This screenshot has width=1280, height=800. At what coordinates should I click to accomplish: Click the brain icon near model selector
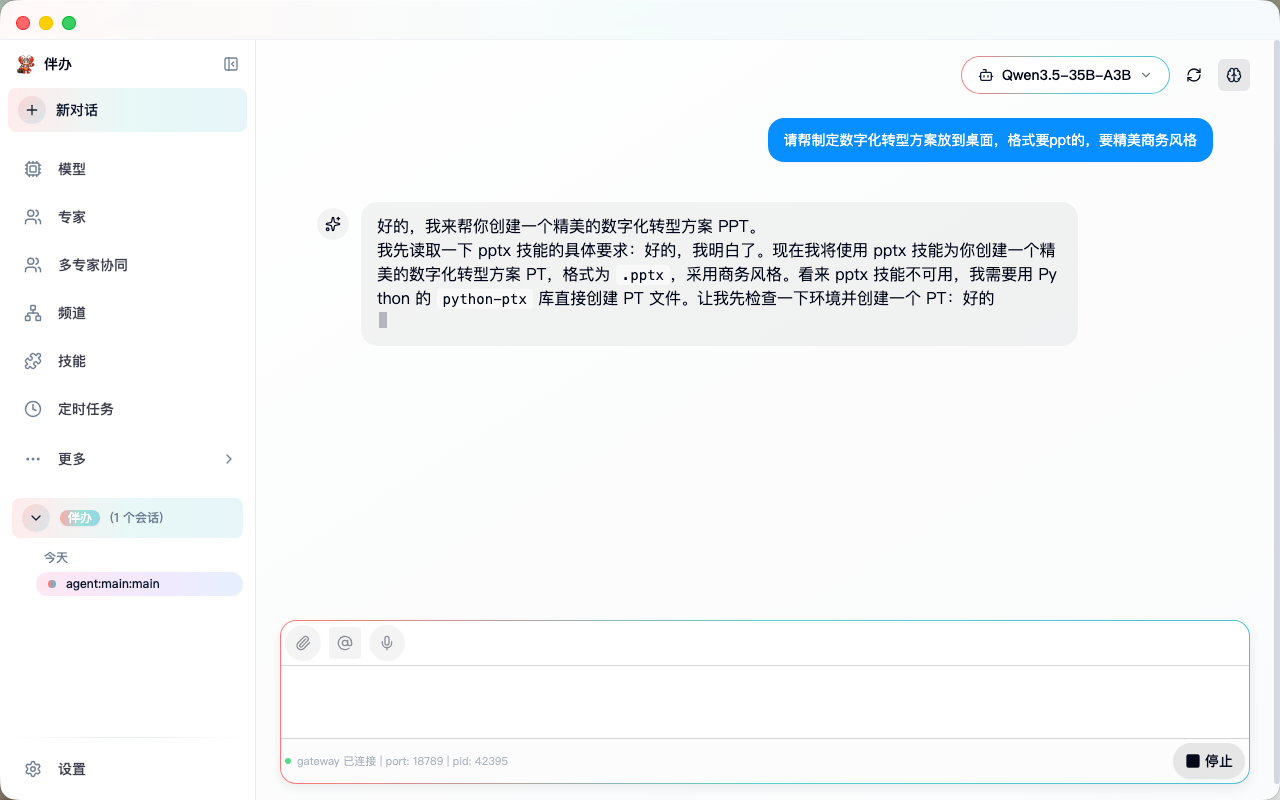coord(1234,75)
